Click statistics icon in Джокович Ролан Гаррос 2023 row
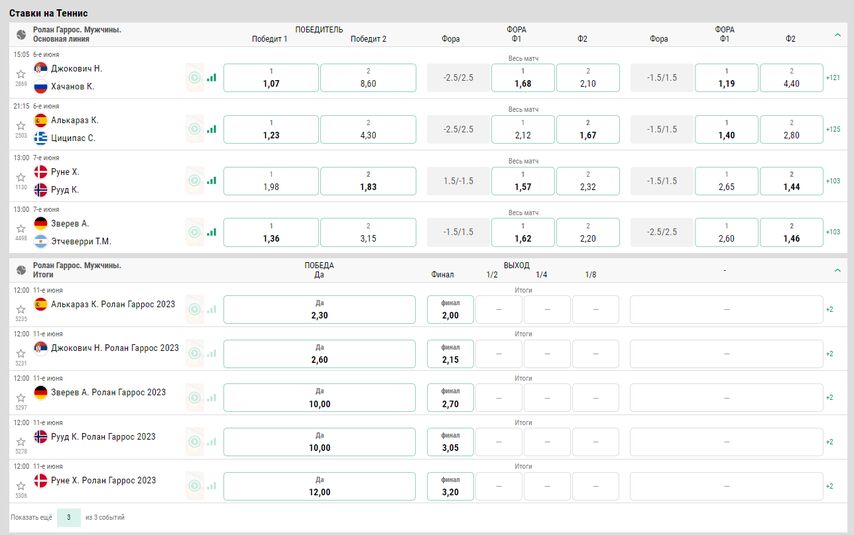Image resolution: width=854 pixels, height=535 pixels. click(x=211, y=354)
